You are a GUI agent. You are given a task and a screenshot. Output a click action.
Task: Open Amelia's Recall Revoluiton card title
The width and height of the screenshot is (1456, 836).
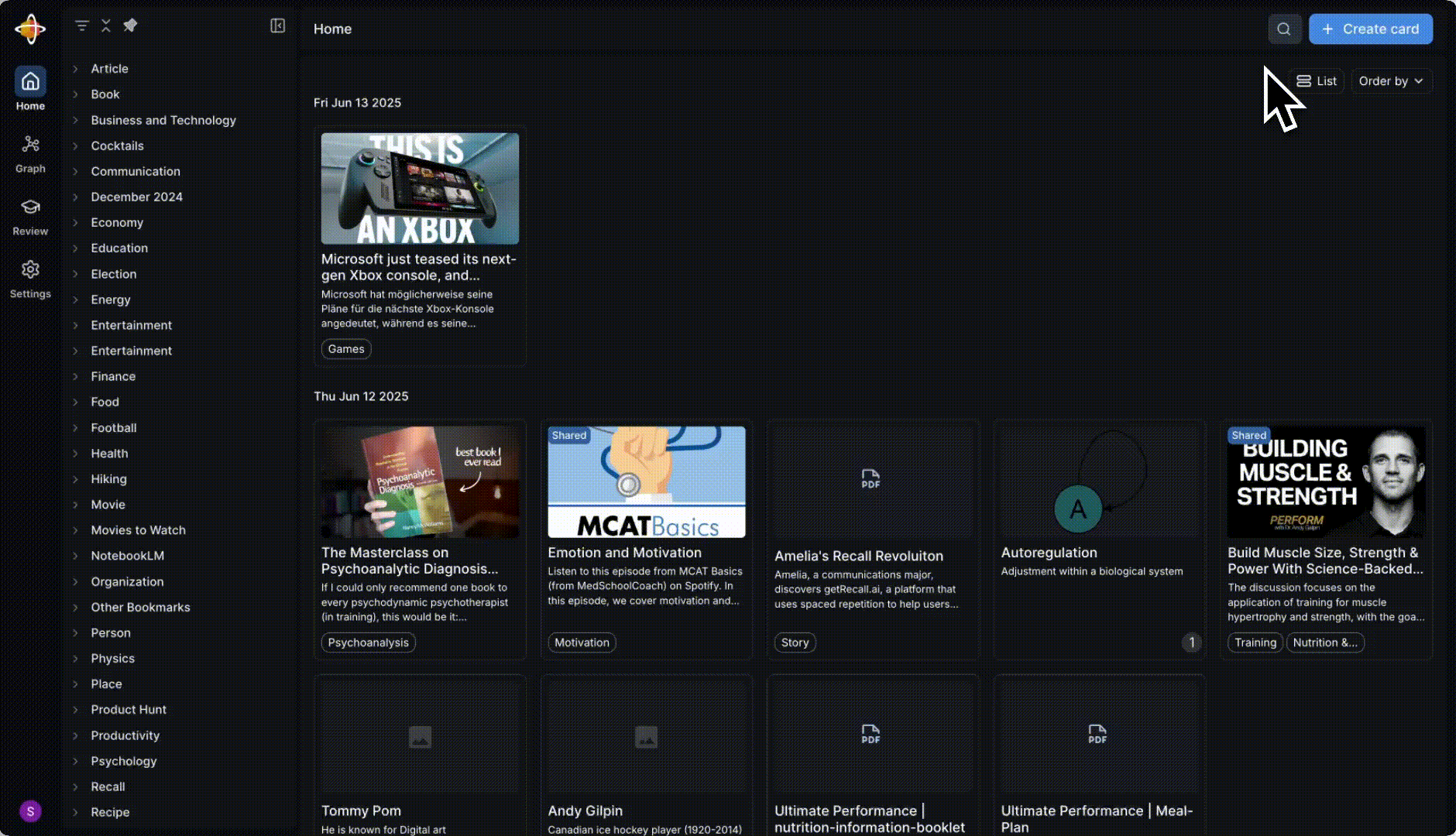click(859, 556)
